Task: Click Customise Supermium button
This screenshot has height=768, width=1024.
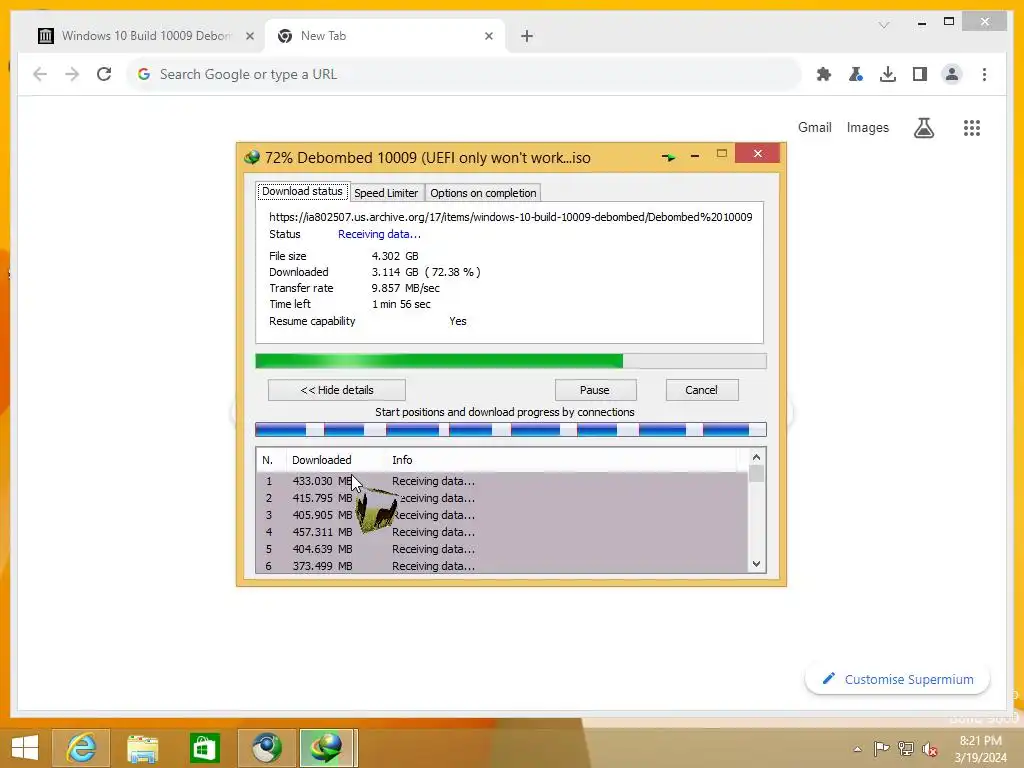Action: 897,679
